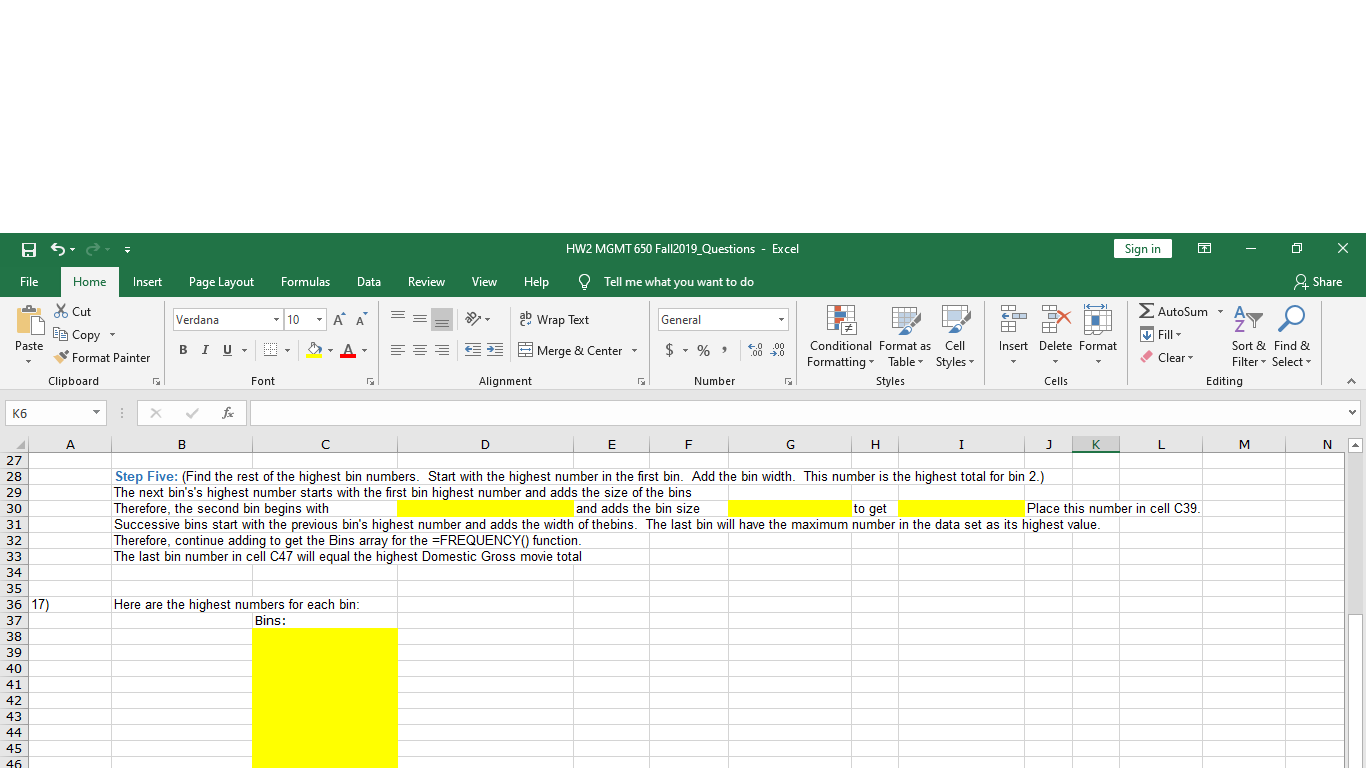The width and height of the screenshot is (1366, 768).
Task: Click the Format Painter brush icon
Action: pyautogui.click(x=62, y=358)
